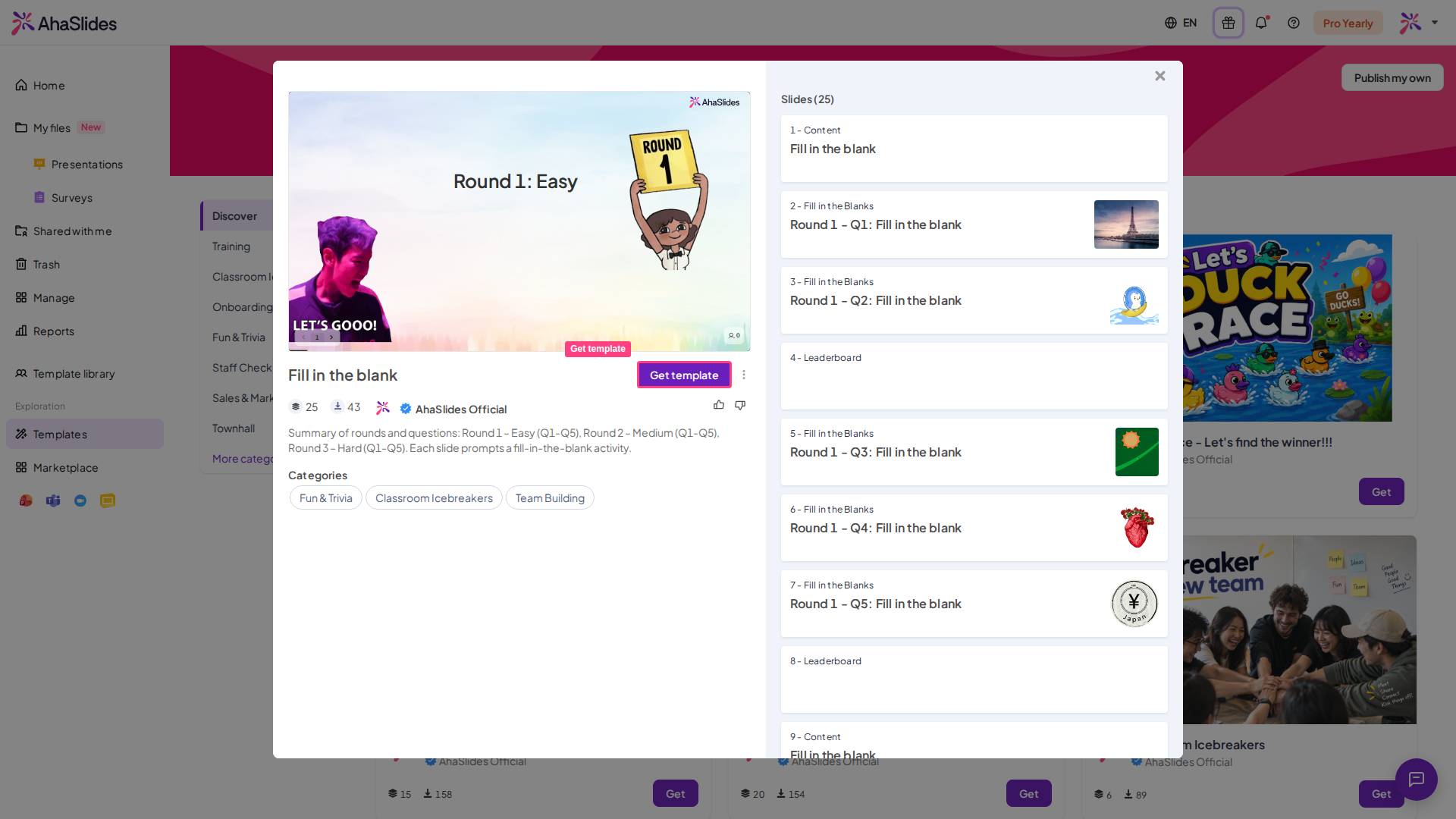Like the template with thumbs up

(x=719, y=405)
